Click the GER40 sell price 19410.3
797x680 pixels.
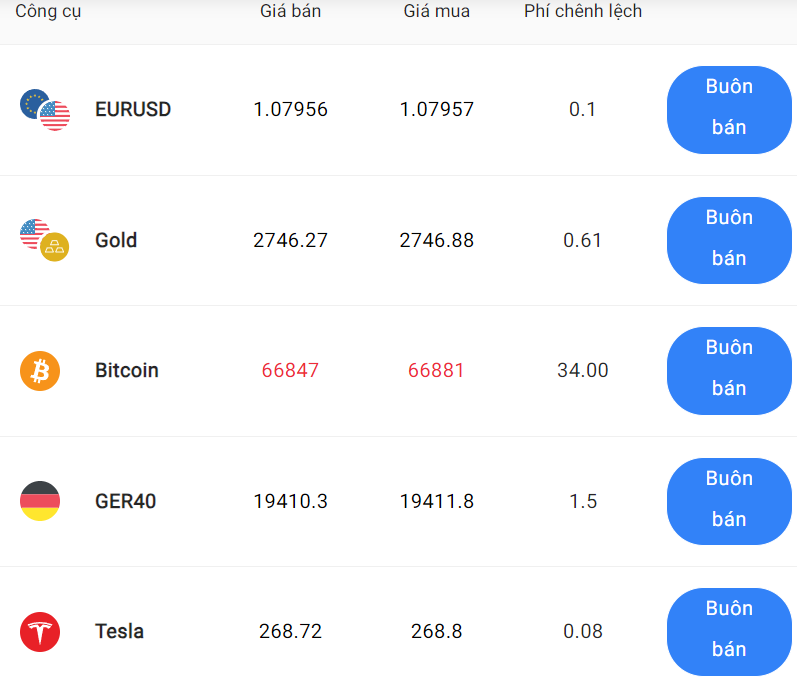pos(290,501)
